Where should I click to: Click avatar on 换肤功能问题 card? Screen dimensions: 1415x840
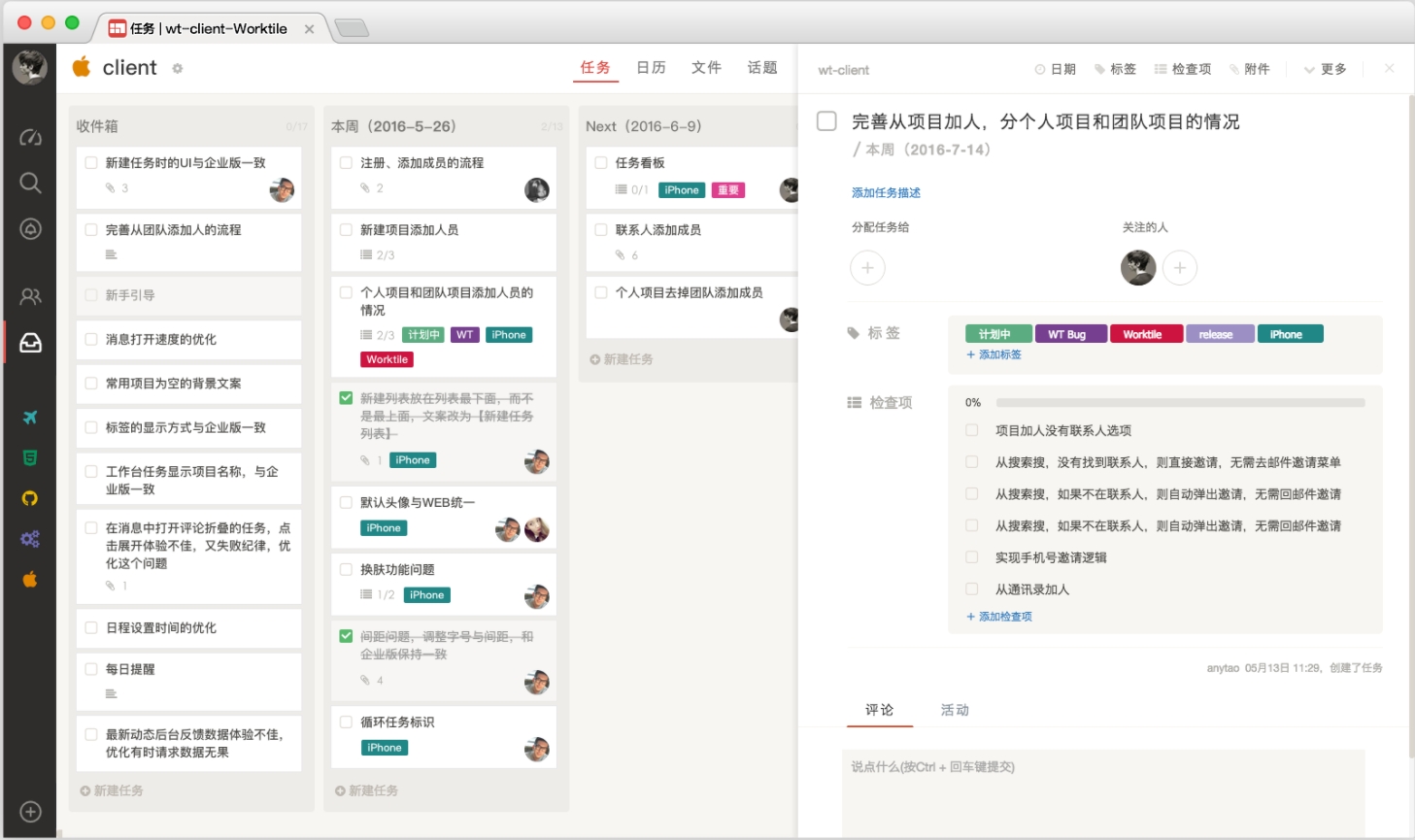pos(537,596)
